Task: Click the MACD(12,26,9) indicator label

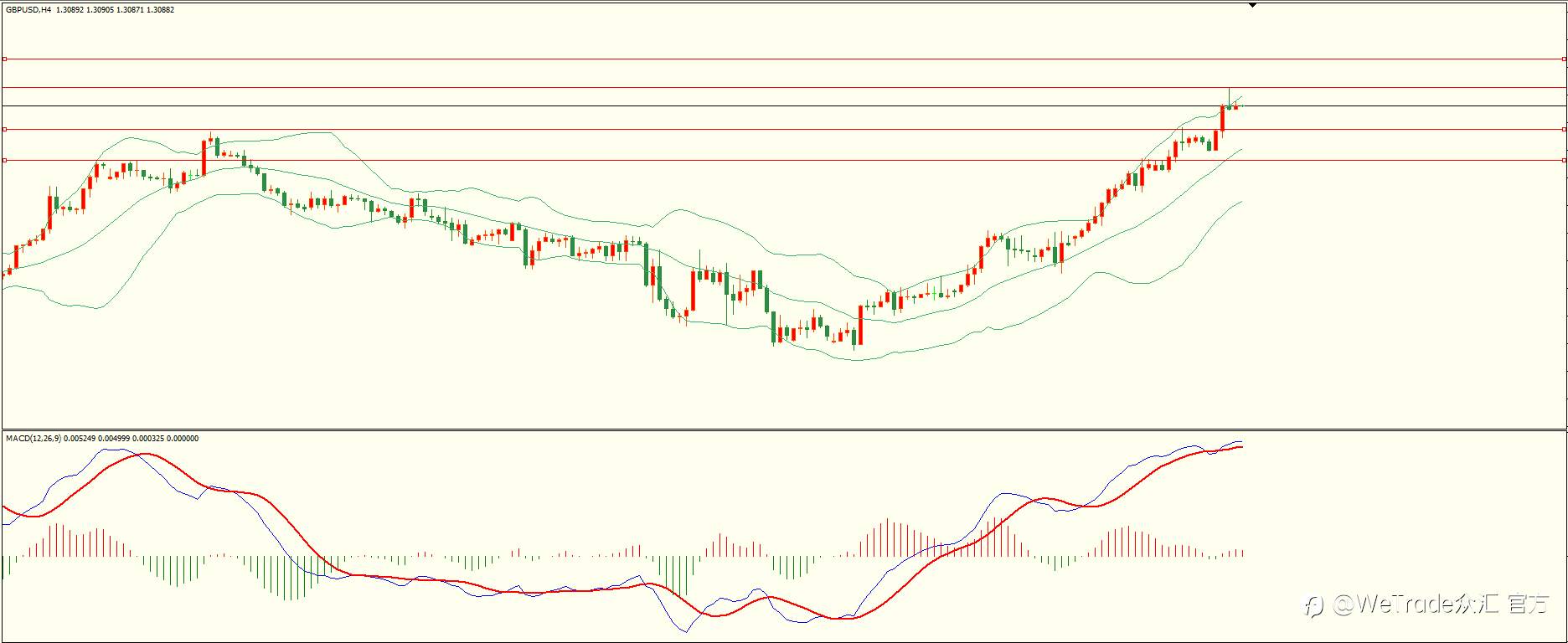Action: [34, 438]
